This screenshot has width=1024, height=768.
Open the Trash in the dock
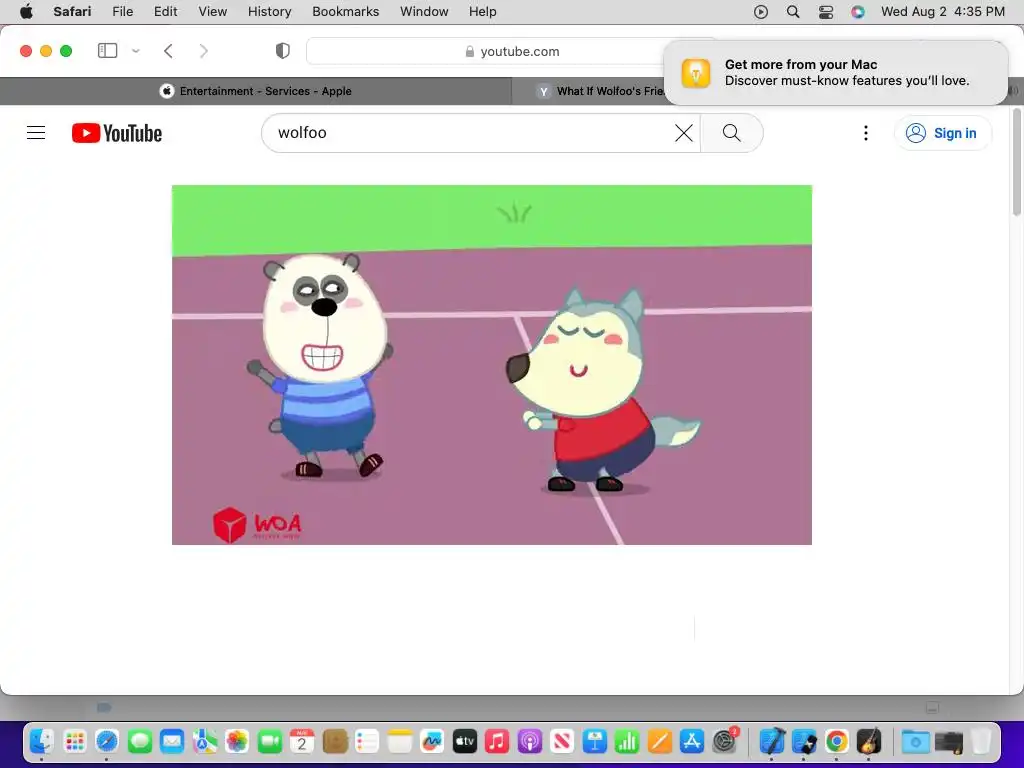(980, 741)
